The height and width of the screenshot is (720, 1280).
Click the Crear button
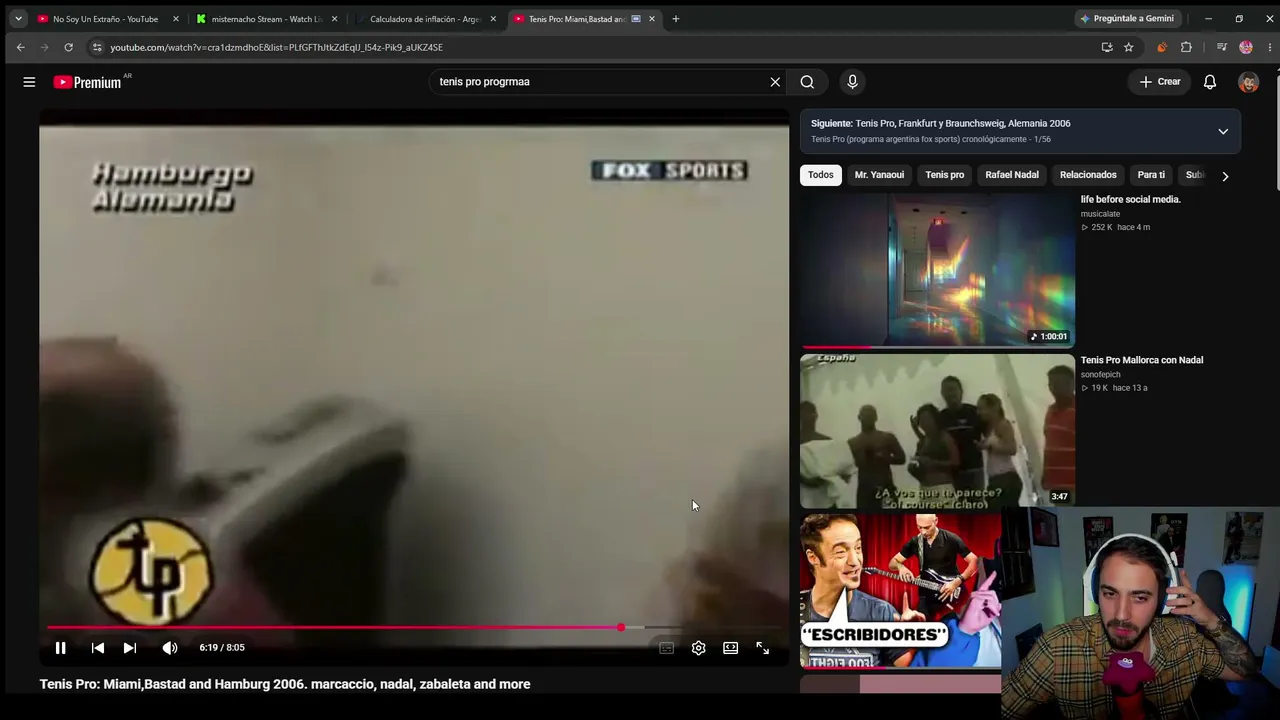pos(1160,82)
